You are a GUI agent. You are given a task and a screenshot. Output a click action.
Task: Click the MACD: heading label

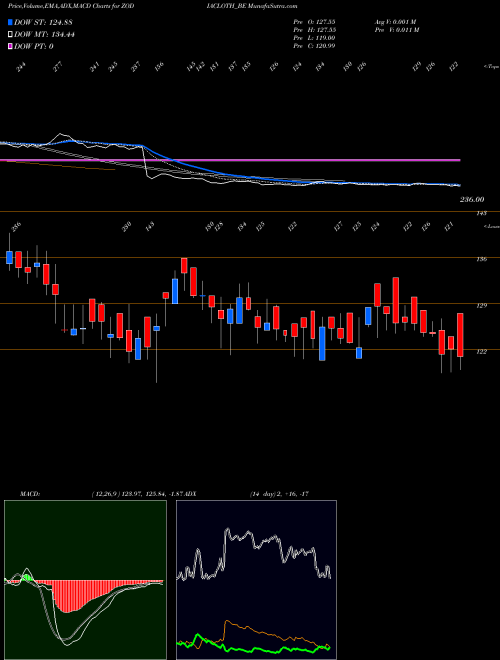(29, 494)
